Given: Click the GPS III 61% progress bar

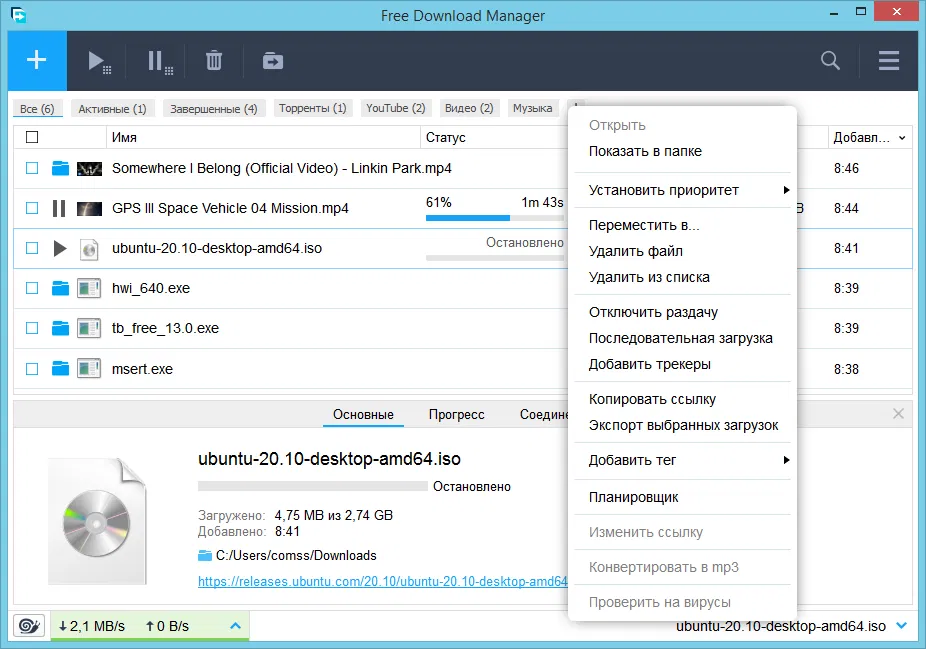Looking at the screenshot, I should coord(495,218).
